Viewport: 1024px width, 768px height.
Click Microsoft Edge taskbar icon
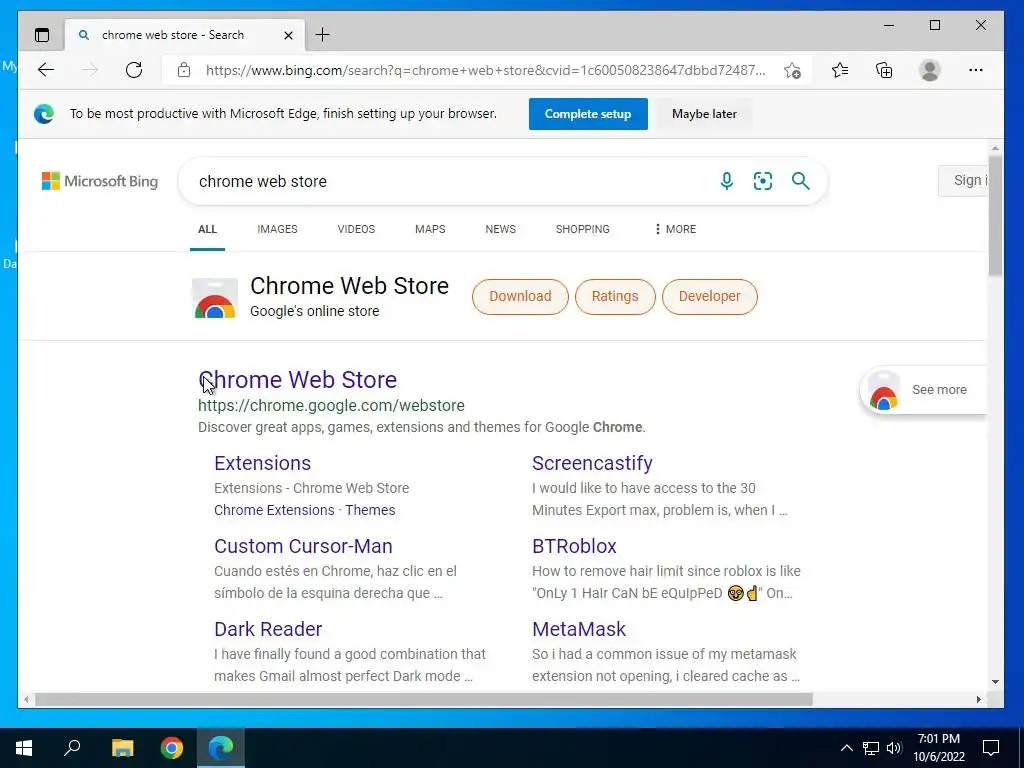221,748
